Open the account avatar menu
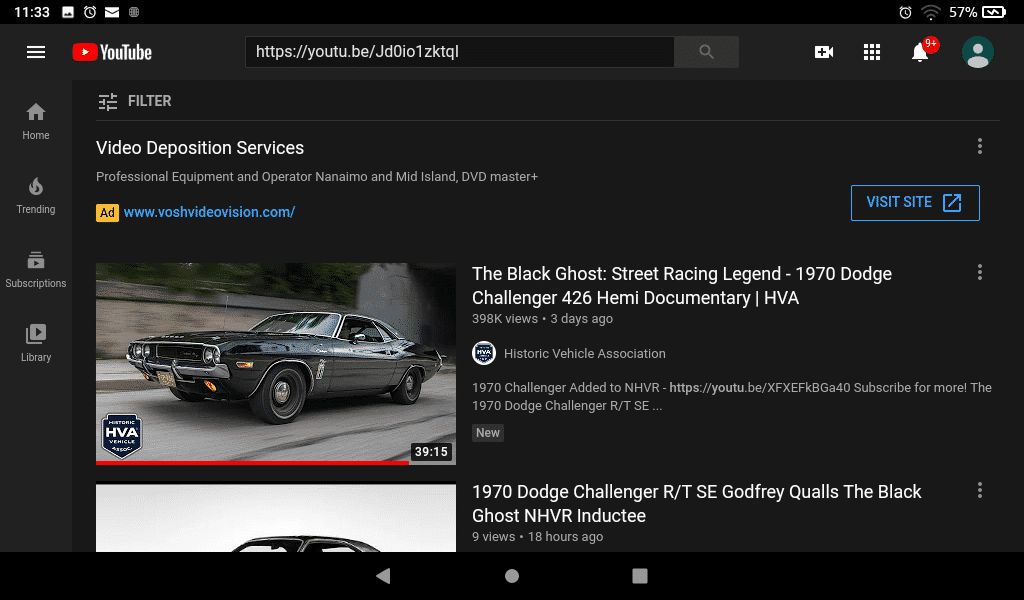 978,52
